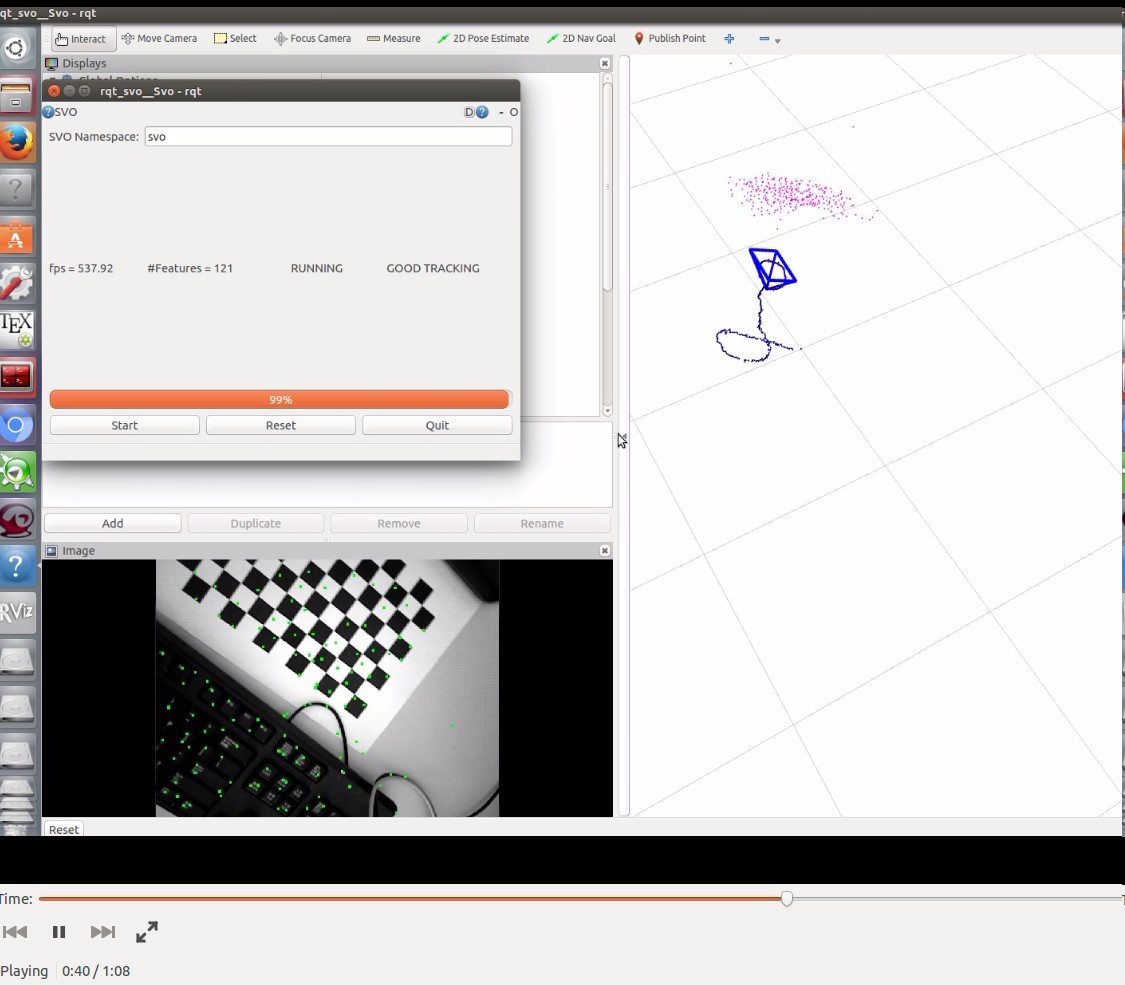Click the fps = 537.92 label

pos(81,268)
